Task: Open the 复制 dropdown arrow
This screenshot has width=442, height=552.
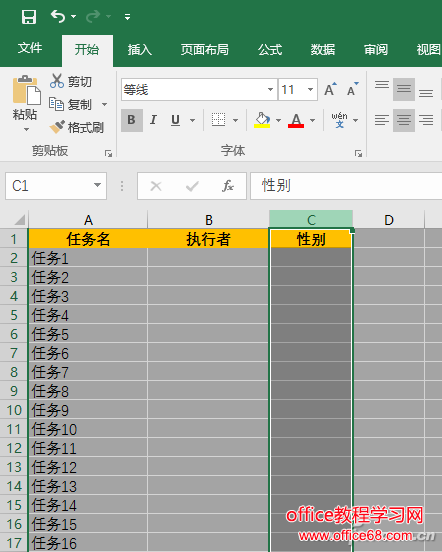Action: click(x=105, y=105)
